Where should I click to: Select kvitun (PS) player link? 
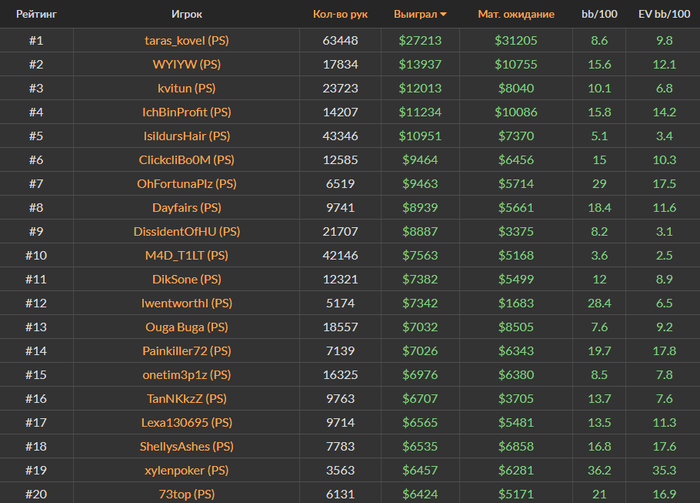pos(187,88)
